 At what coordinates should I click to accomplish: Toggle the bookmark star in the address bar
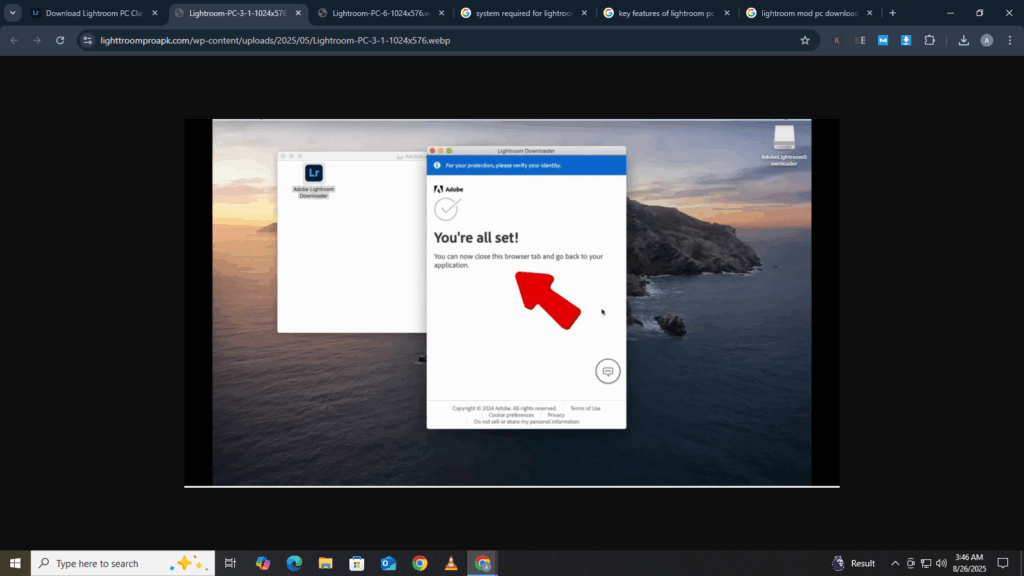(x=806, y=41)
